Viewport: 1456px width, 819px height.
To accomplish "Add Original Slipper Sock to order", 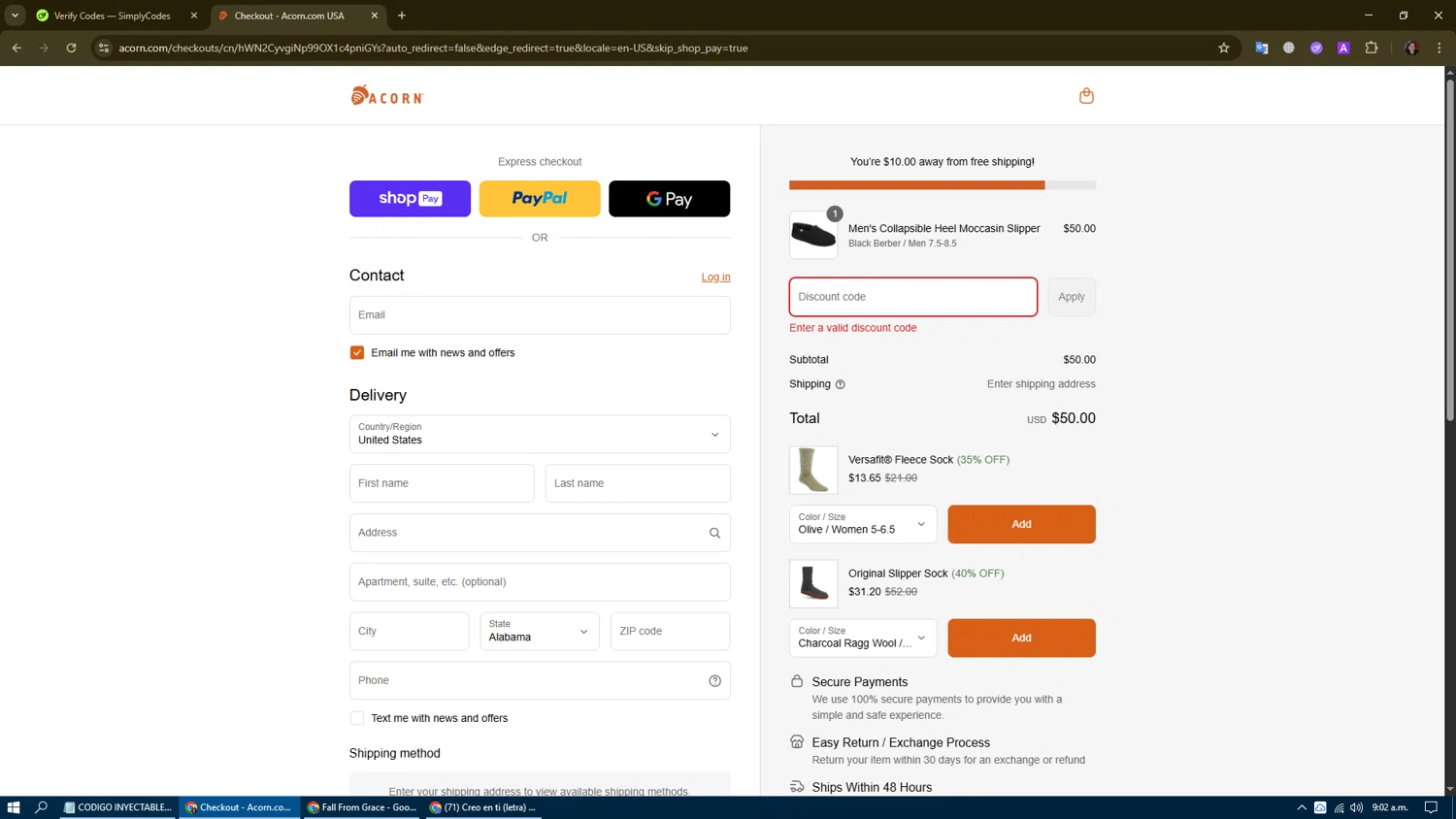I will pos(1021,638).
